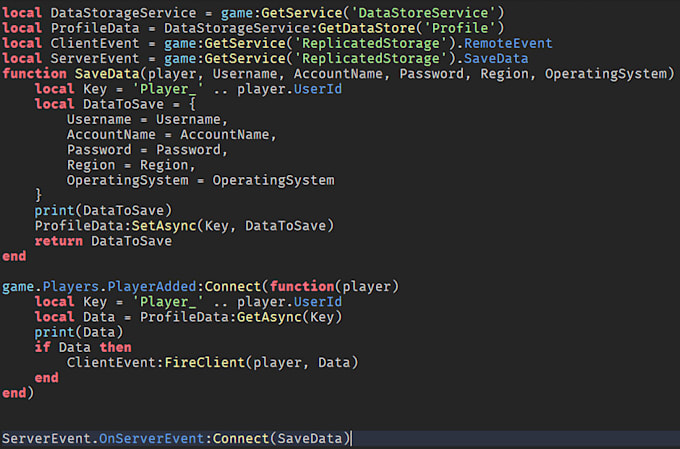Click the indented end closing the if block

[46, 378]
